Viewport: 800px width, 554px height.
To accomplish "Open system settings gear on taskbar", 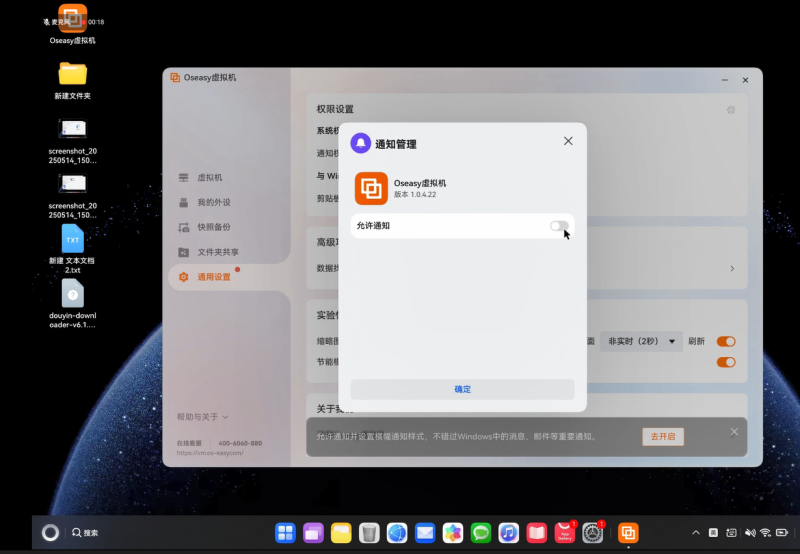I will pyautogui.click(x=592, y=533).
